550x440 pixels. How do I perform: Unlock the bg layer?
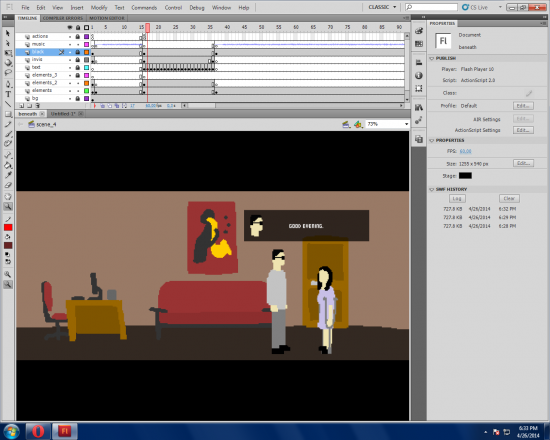click(78, 98)
